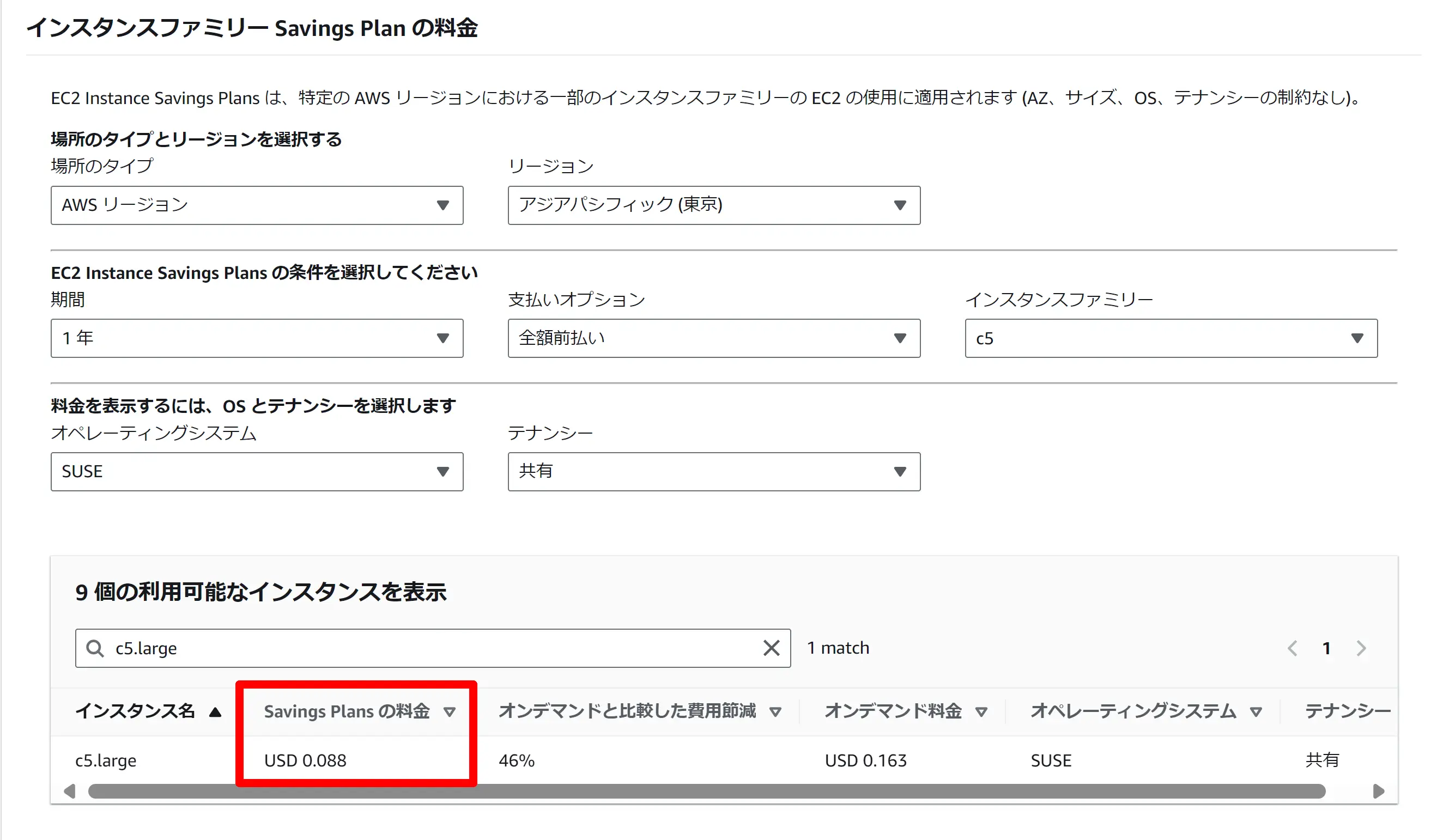Click the c5.large instance name cell
Screen dimensions: 1443x840
[x=106, y=760]
